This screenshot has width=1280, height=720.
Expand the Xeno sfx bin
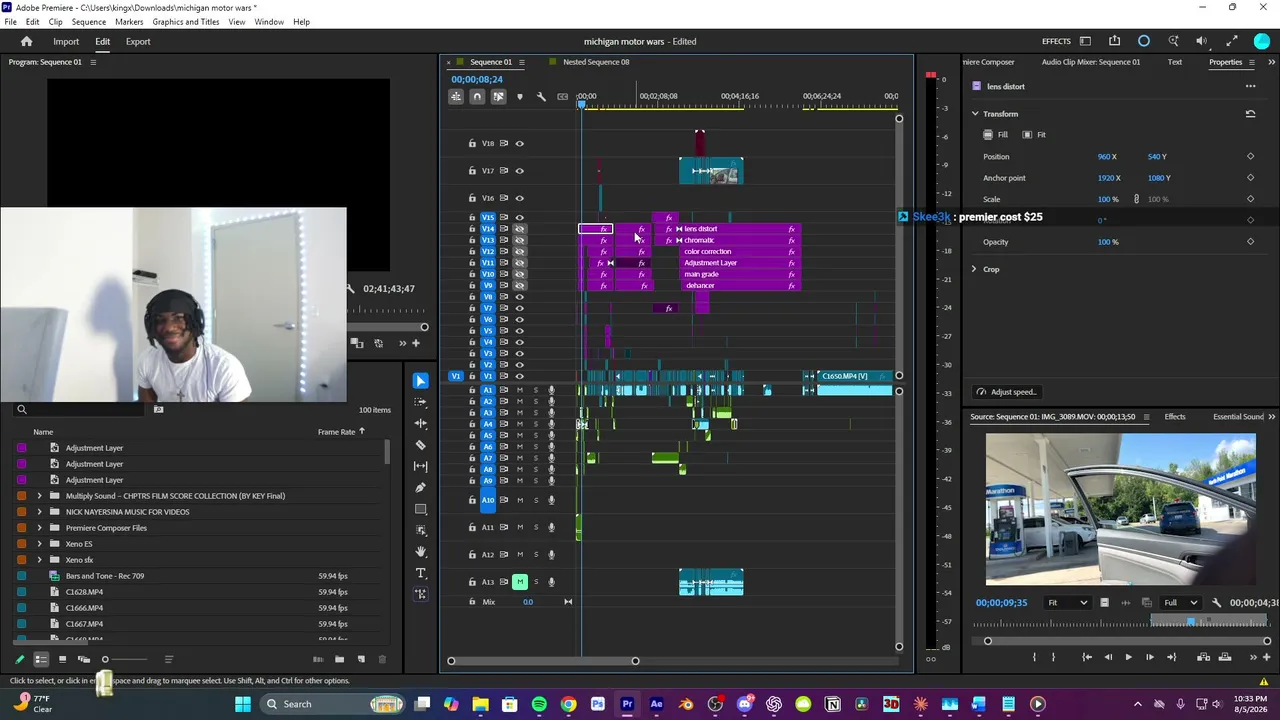[x=40, y=560]
